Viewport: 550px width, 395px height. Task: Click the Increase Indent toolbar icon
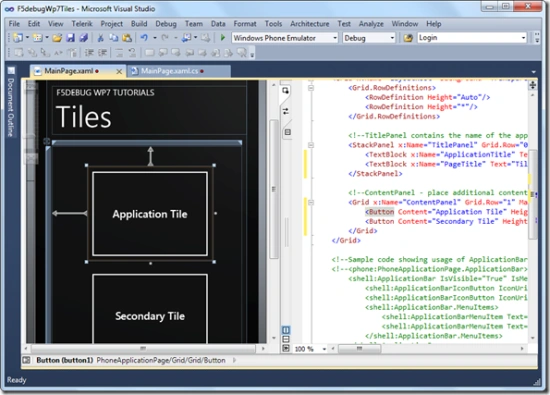(102, 53)
